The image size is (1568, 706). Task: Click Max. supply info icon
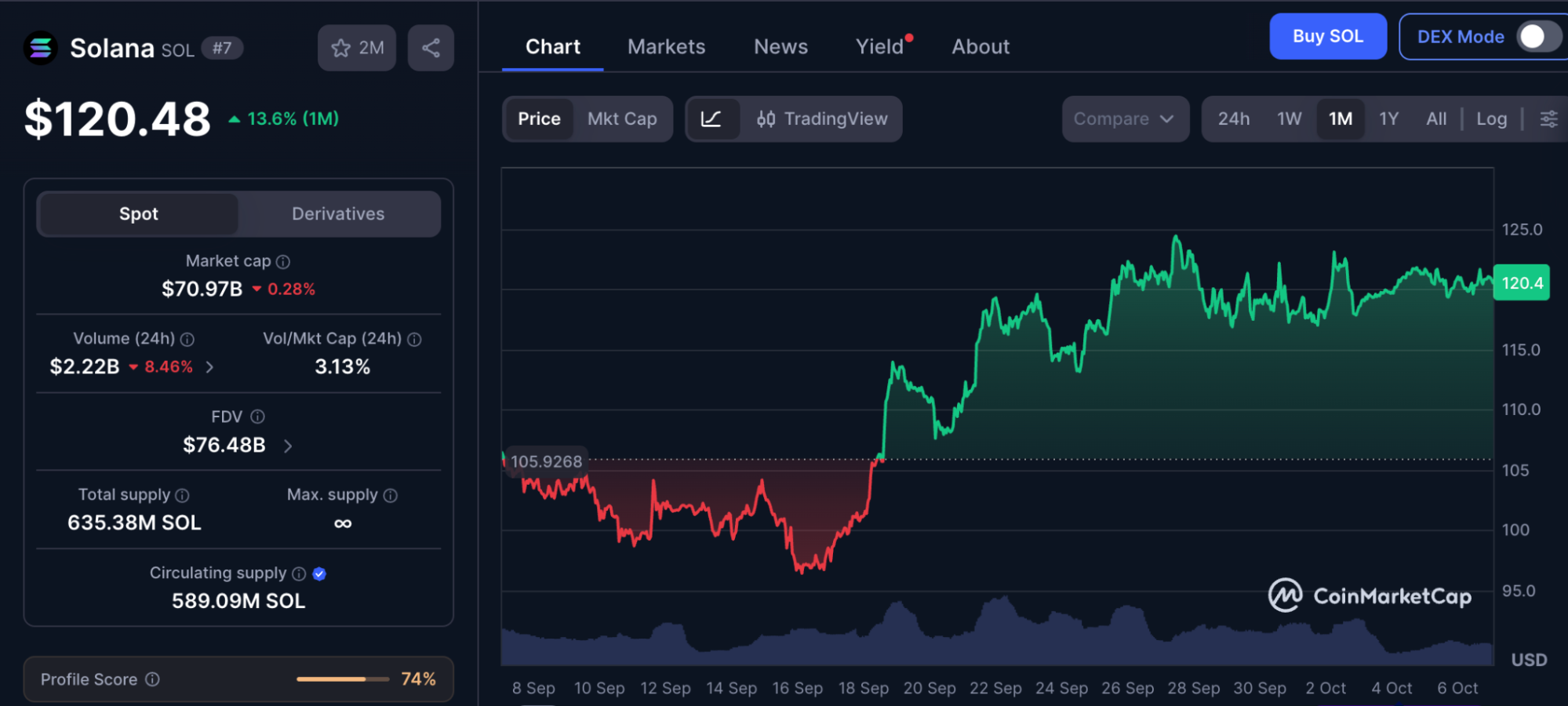391,496
